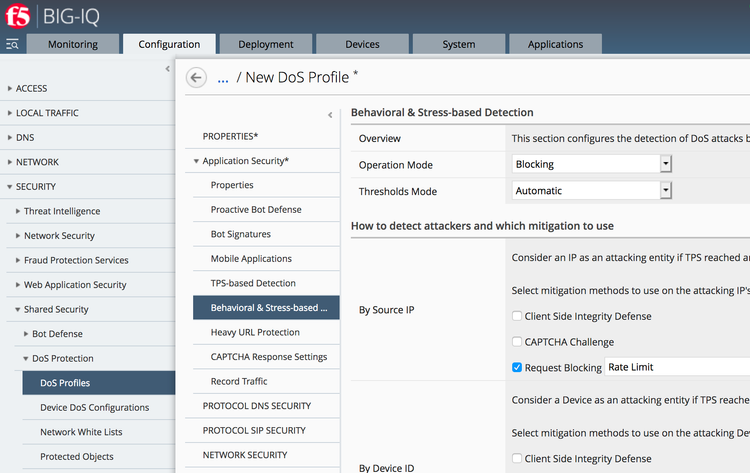Click the Rate Limit selection field
This screenshot has height=473, width=750.
675,367
